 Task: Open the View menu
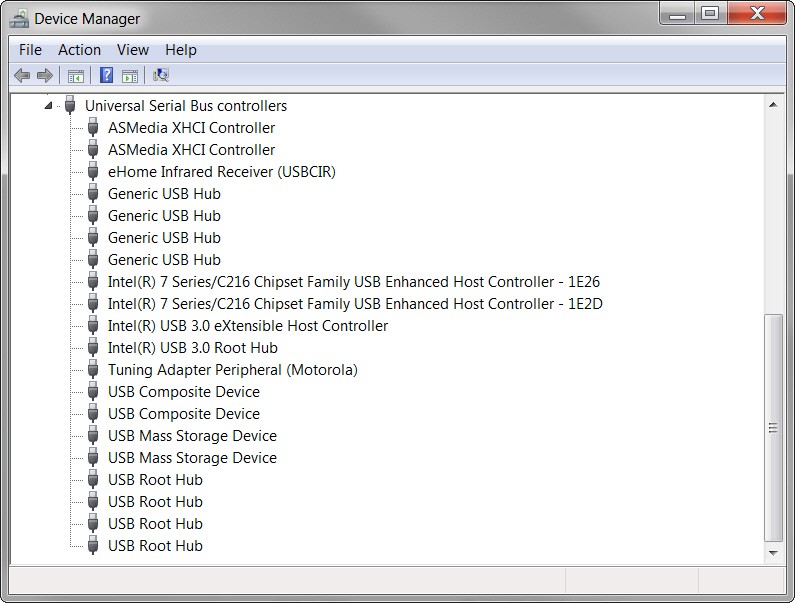(x=133, y=50)
